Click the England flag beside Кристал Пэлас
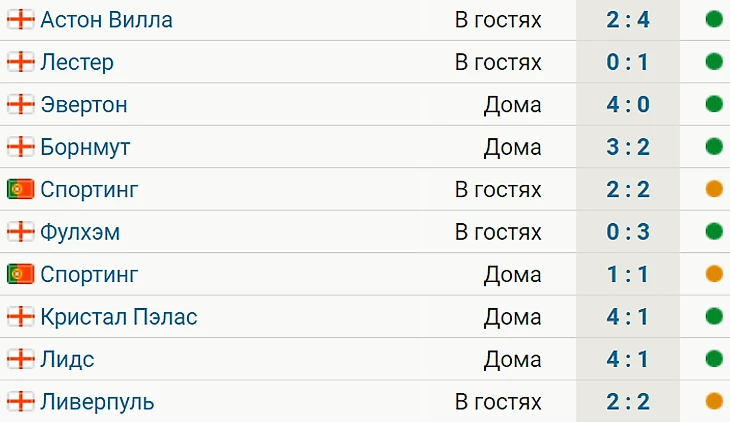The width and height of the screenshot is (730, 422). (20, 316)
